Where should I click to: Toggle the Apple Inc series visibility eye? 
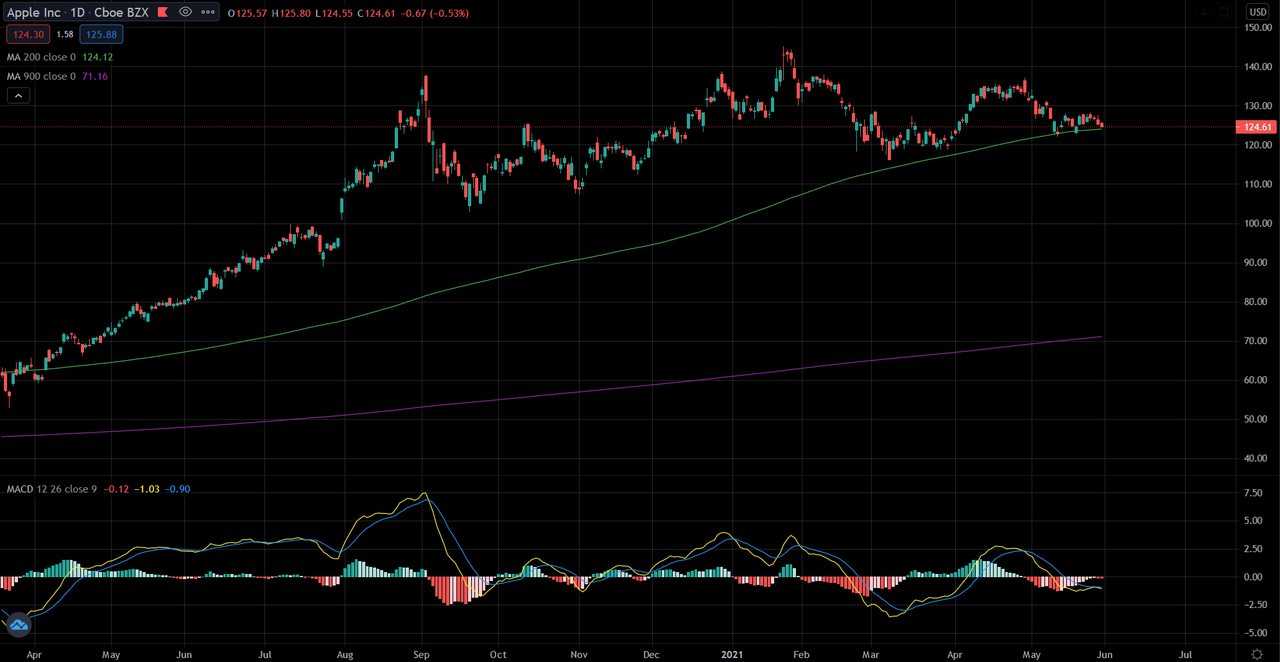(185, 13)
